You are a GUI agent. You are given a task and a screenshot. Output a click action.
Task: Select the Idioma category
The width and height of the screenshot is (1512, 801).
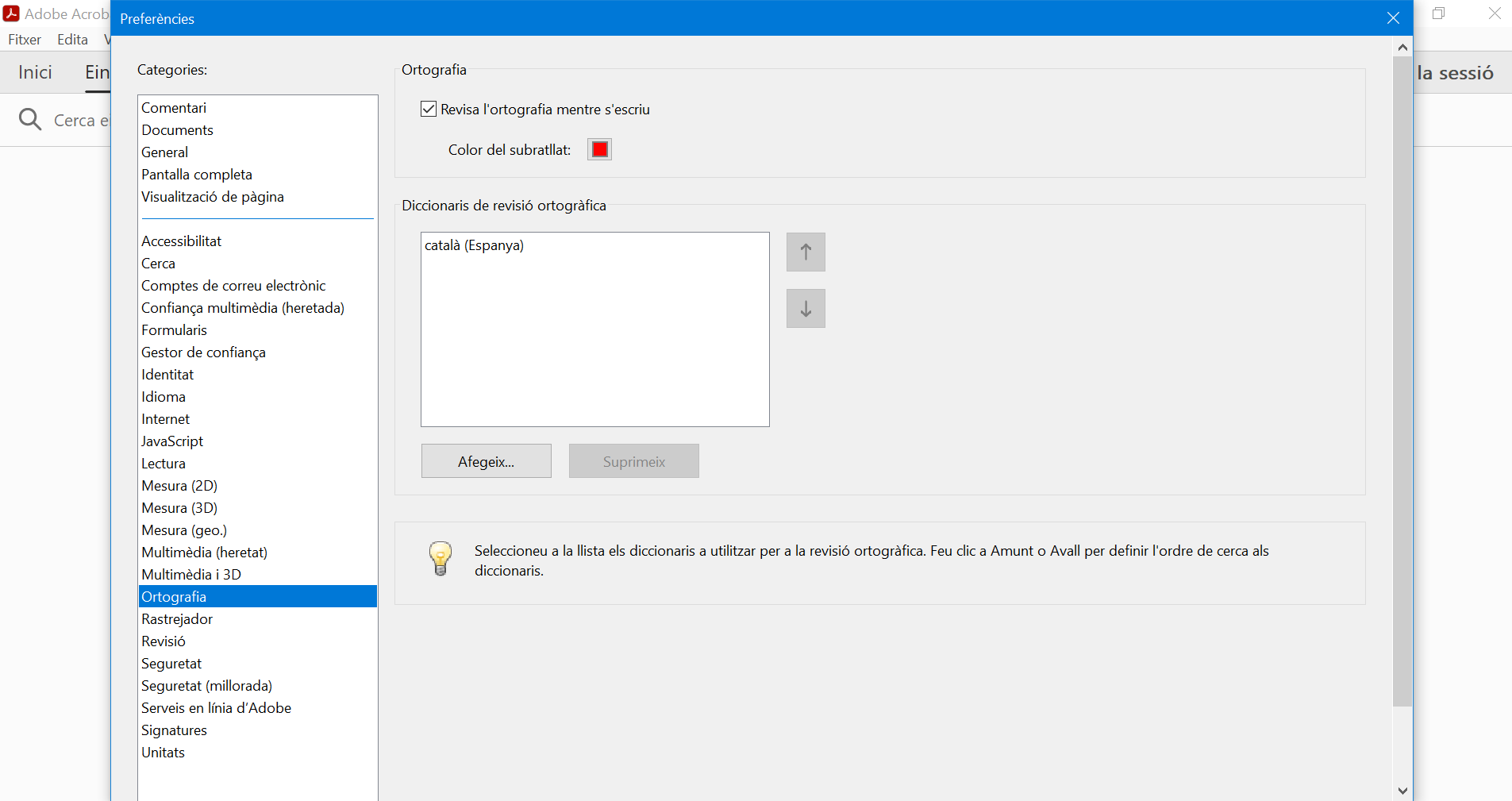(x=164, y=397)
